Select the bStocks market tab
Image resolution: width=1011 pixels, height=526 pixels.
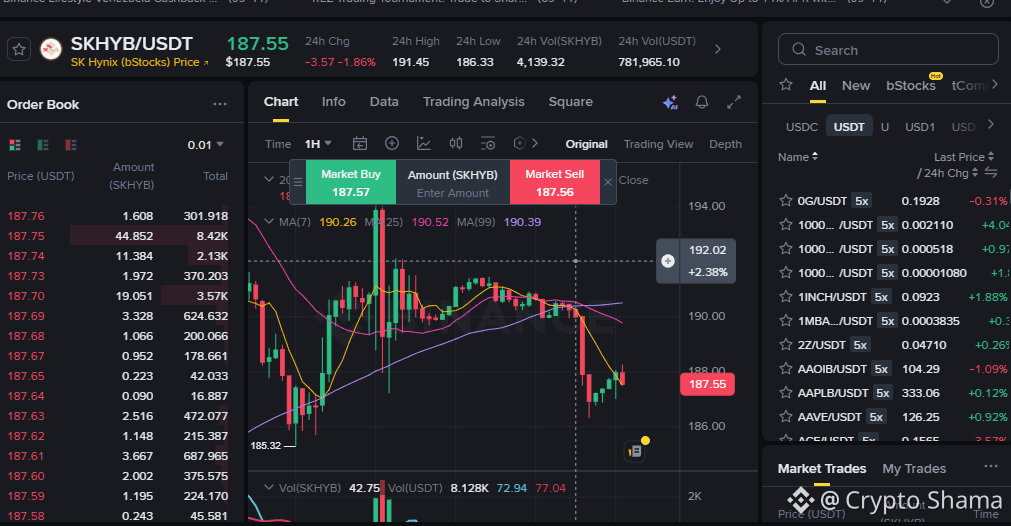pos(910,86)
